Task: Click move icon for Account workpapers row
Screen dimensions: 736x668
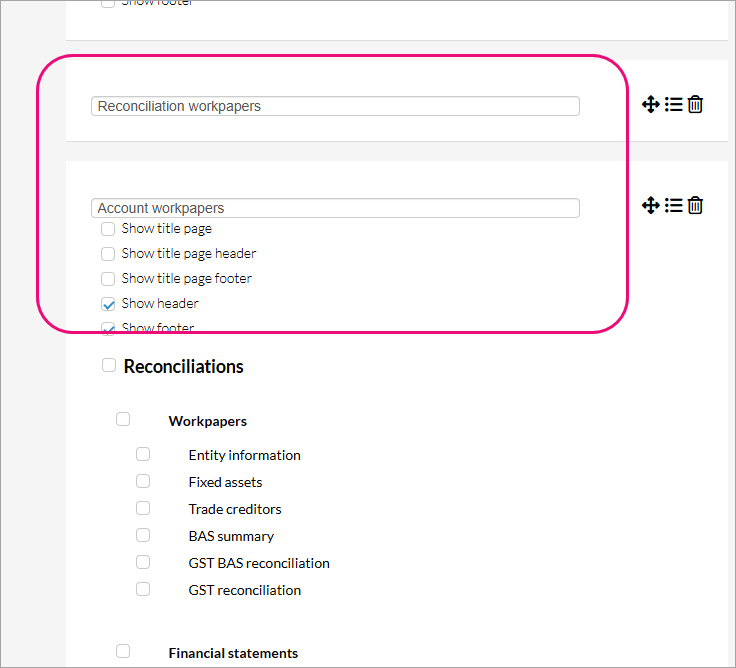Action: point(650,205)
